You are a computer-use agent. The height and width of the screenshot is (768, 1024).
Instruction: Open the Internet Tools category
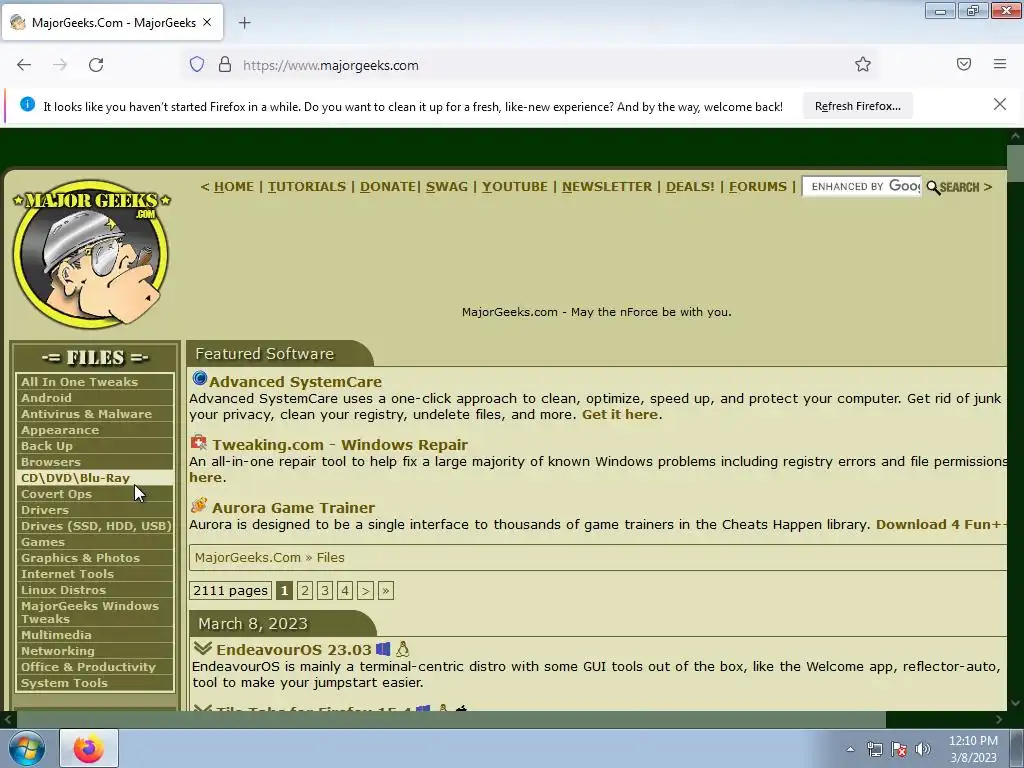[x=95, y=574]
